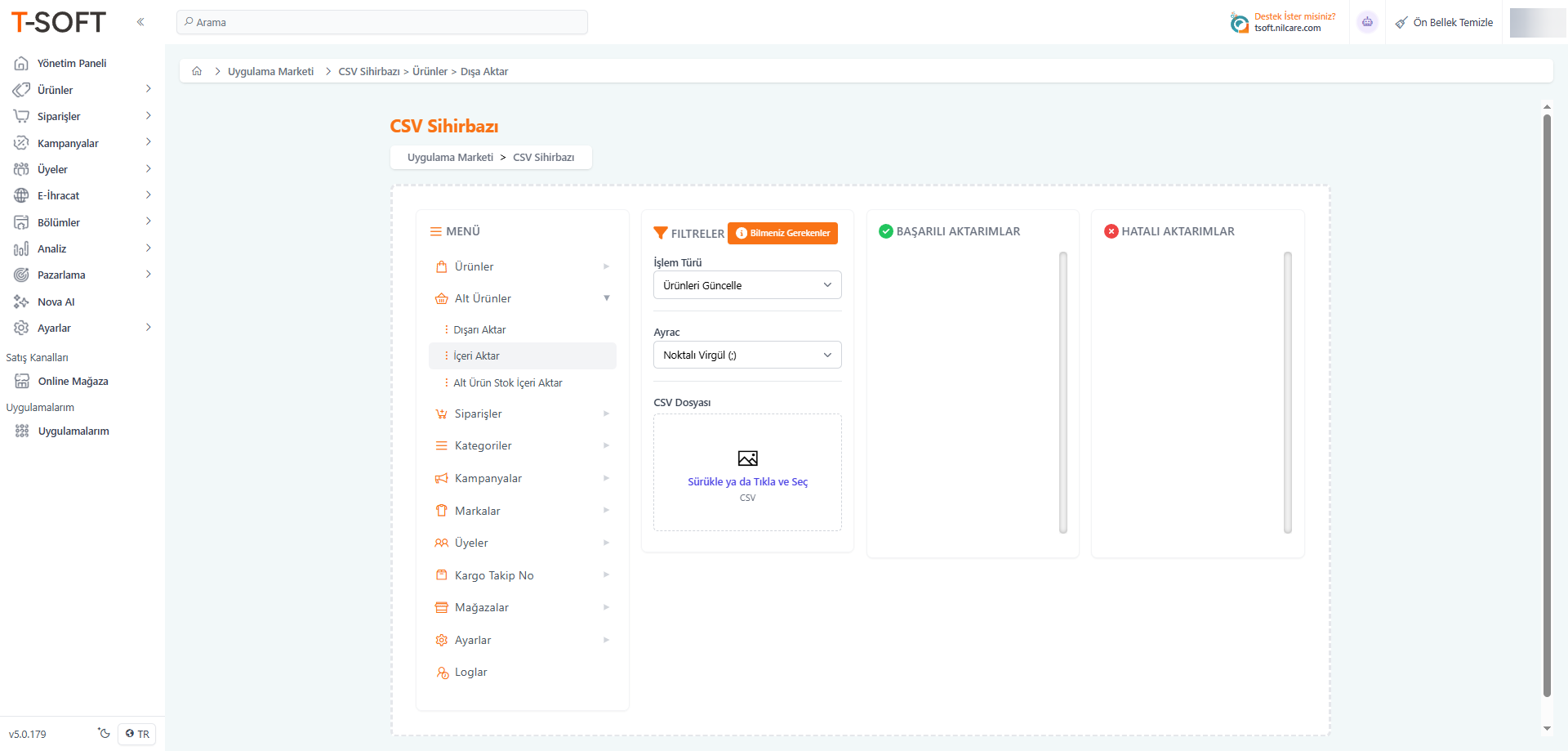This screenshot has height=751, width=1568.
Task: Click the CSV file upload image icon
Action: click(747, 458)
